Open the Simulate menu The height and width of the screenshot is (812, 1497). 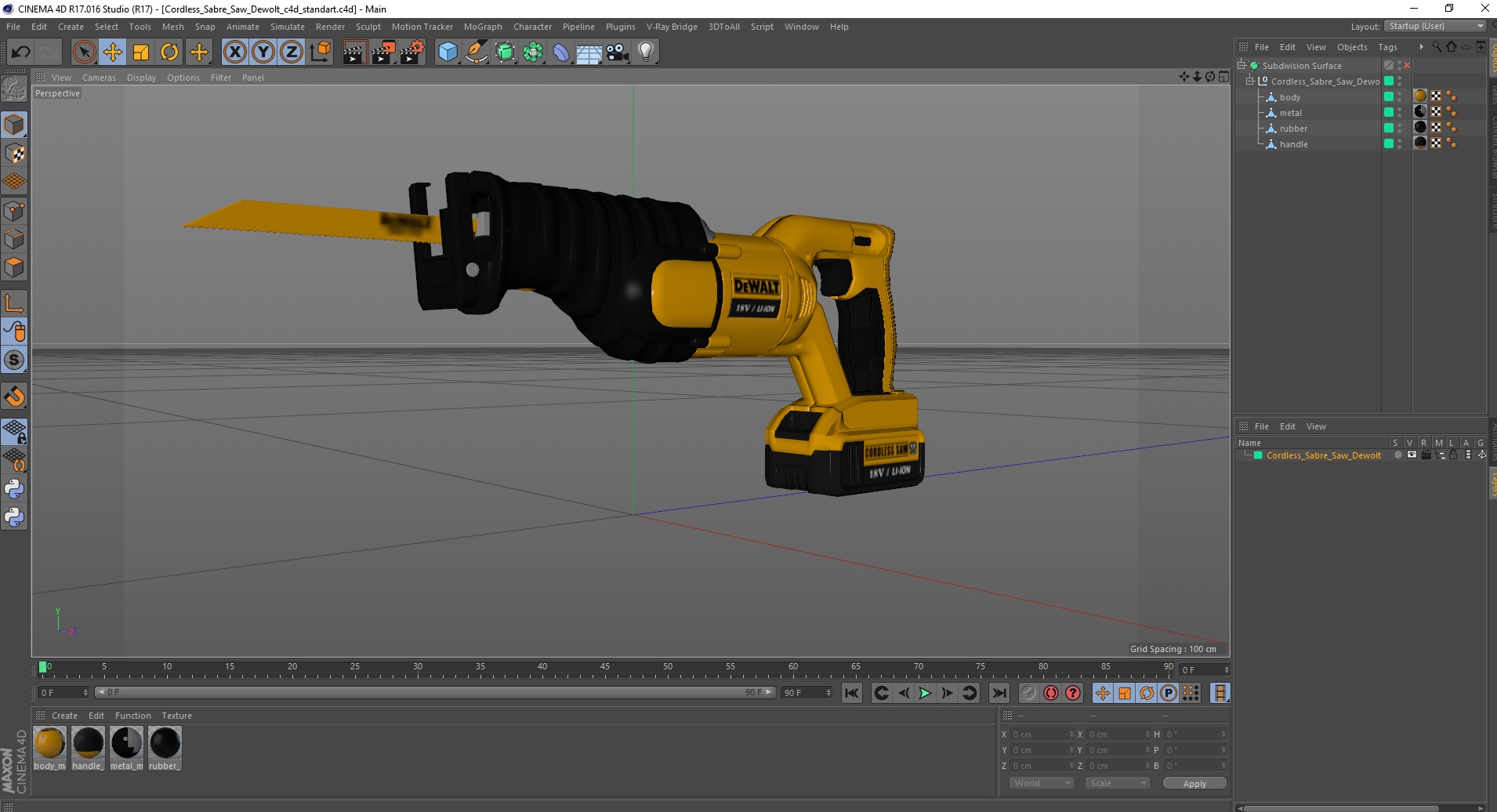pos(287,27)
